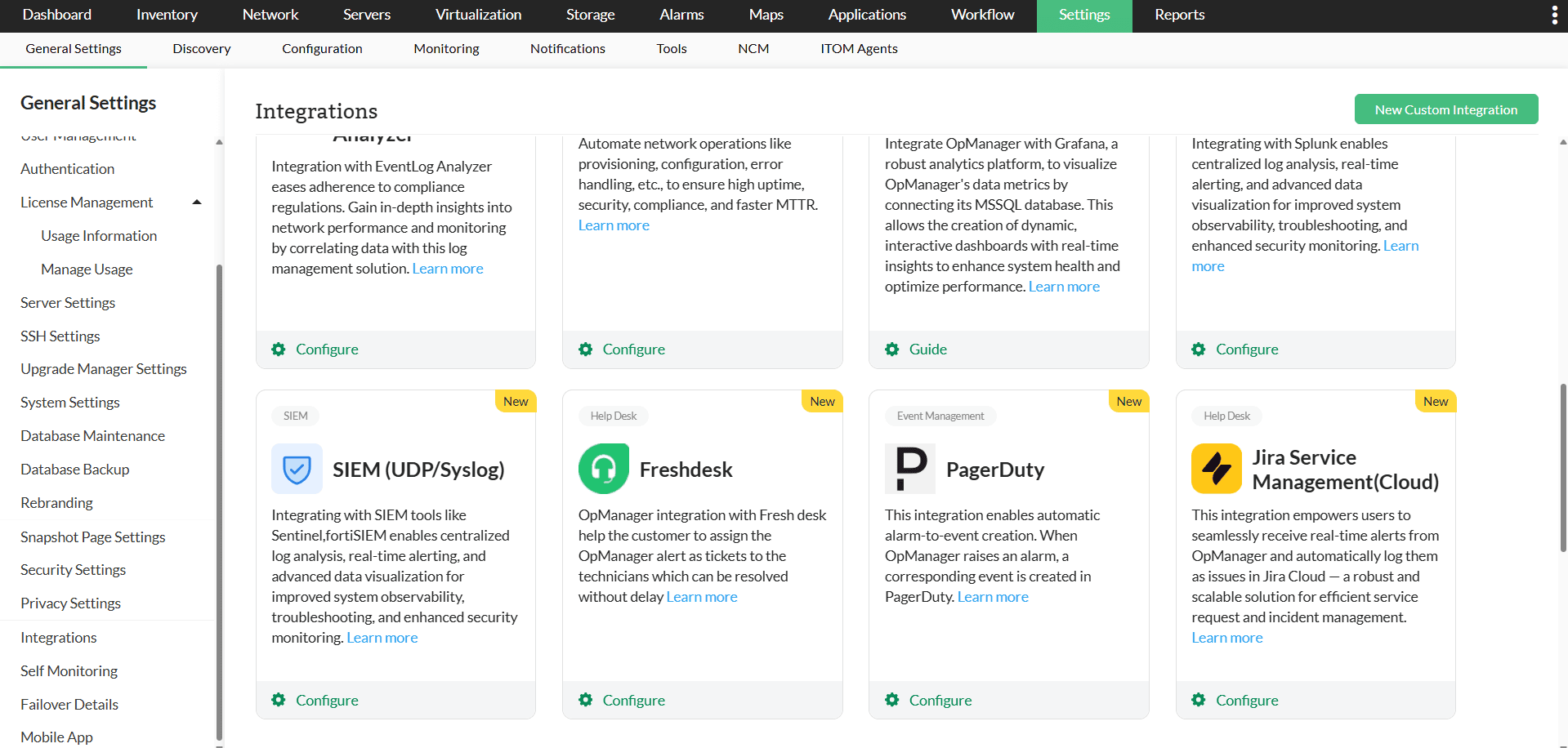Open Learn more in SIEM (UDP/Syslog) description
Screen dimensions: 1568x748
(382, 638)
